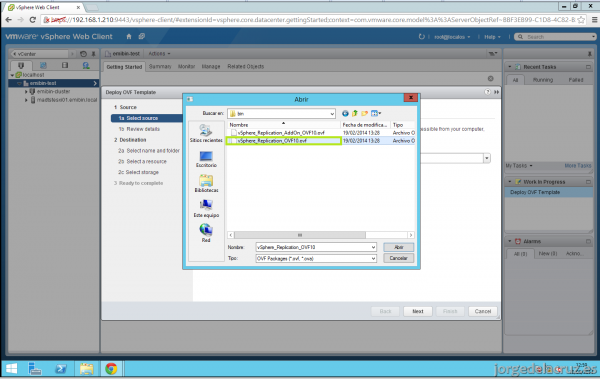The width and height of the screenshot is (600, 379).
Task: Open Buscar en folder dropdown
Action: (332, 114)
